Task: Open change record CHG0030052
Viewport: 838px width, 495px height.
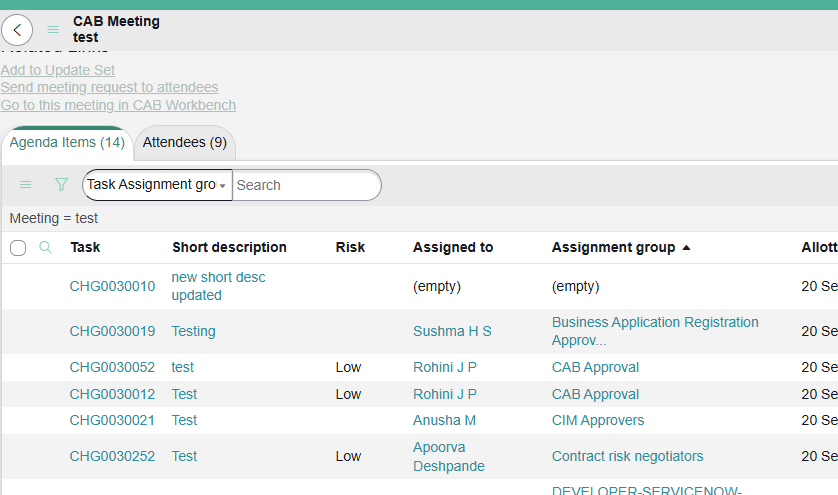Action: [x=112, y=367]
